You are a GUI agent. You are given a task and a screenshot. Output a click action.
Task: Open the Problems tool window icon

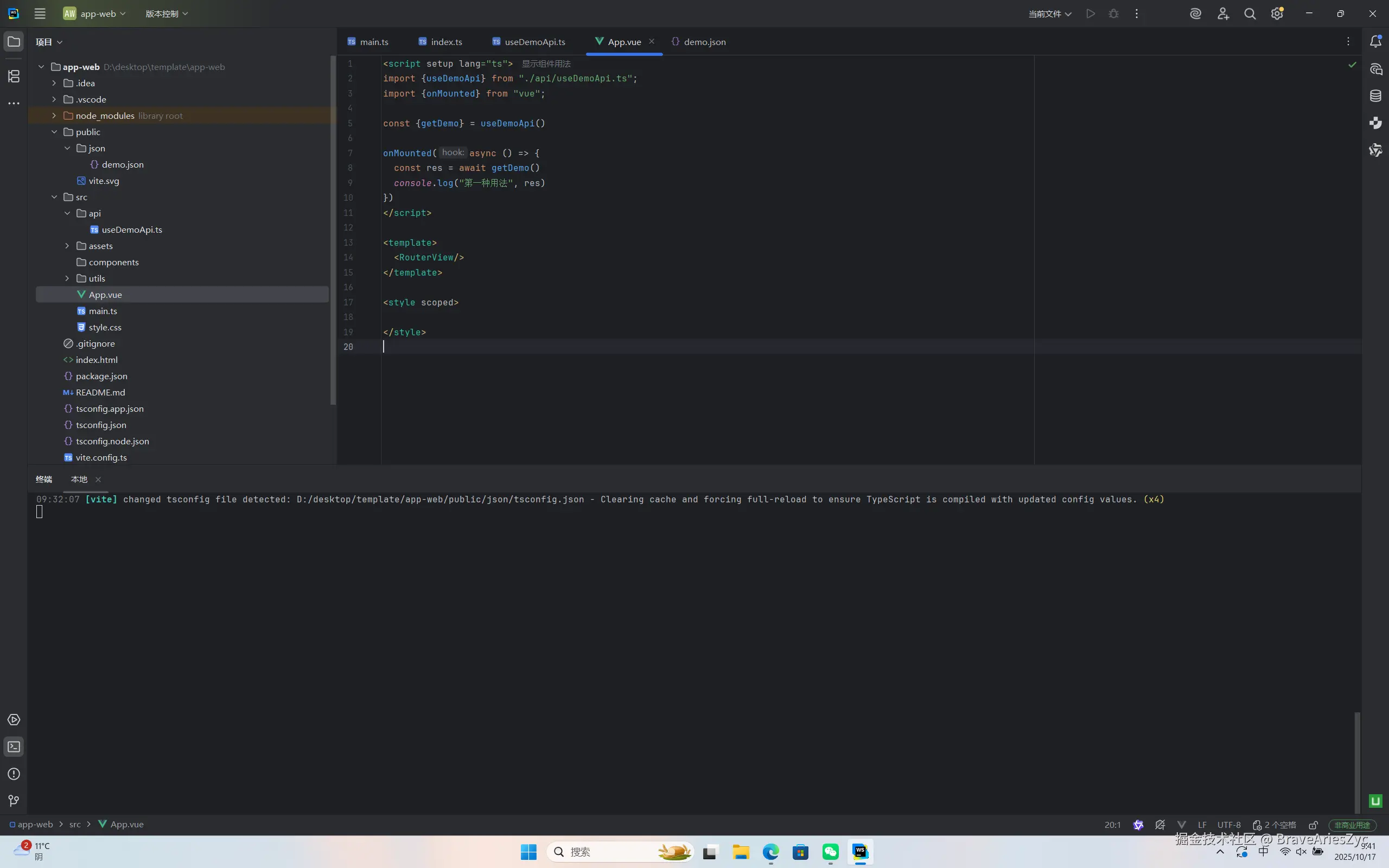(x=14, y=774)
